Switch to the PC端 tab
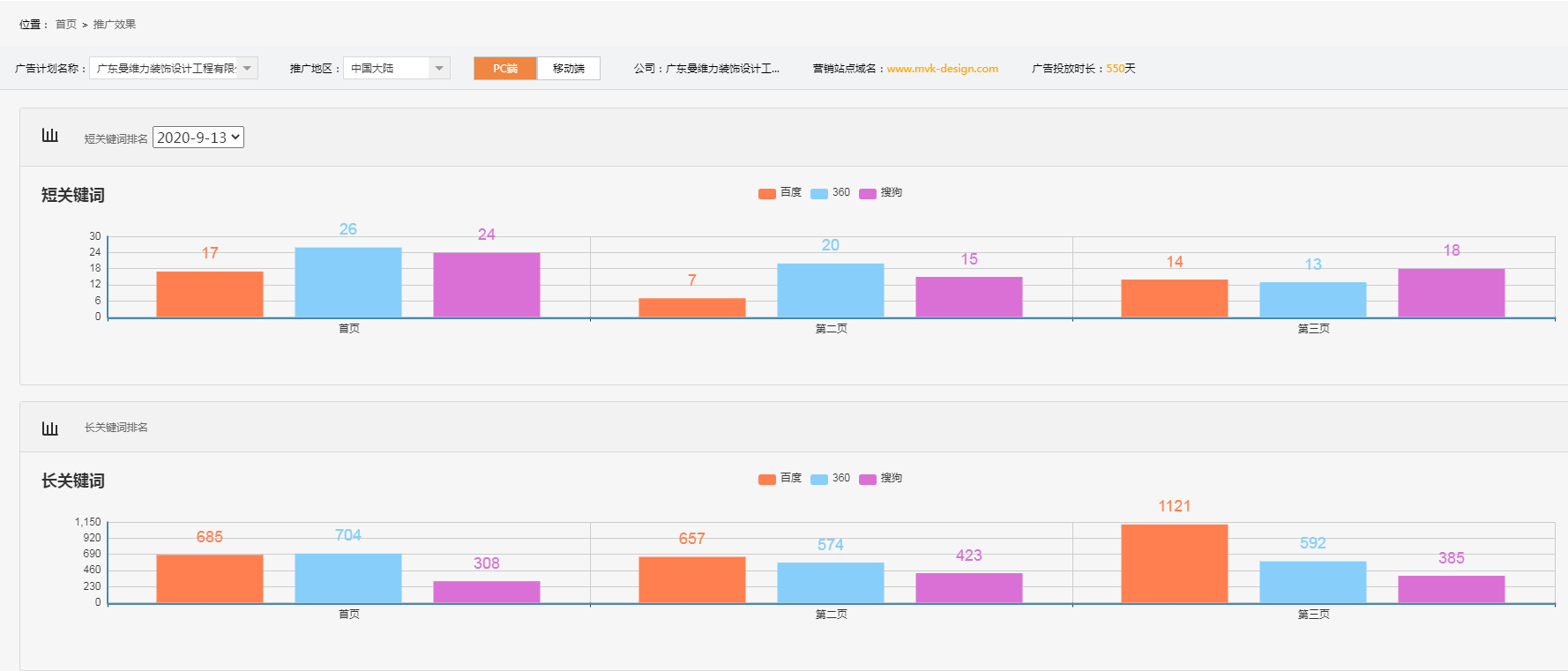Image resolution: width=1568 pixels, height=671 pixels. click(x=504, y=69)
